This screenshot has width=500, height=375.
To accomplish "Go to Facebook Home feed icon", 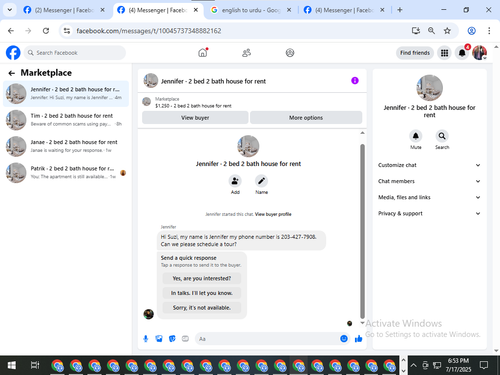I will pyautogui.click(x=203, y=53).
